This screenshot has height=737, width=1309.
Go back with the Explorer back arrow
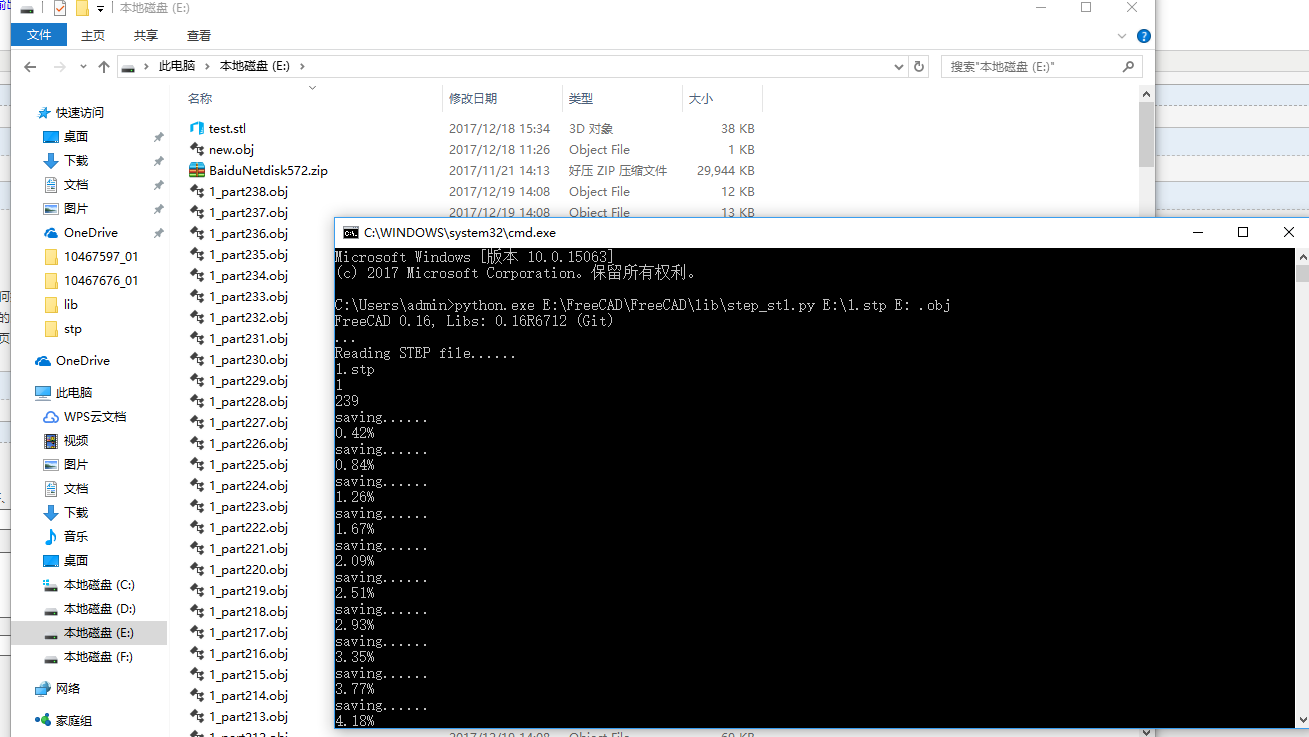(29, 67)
